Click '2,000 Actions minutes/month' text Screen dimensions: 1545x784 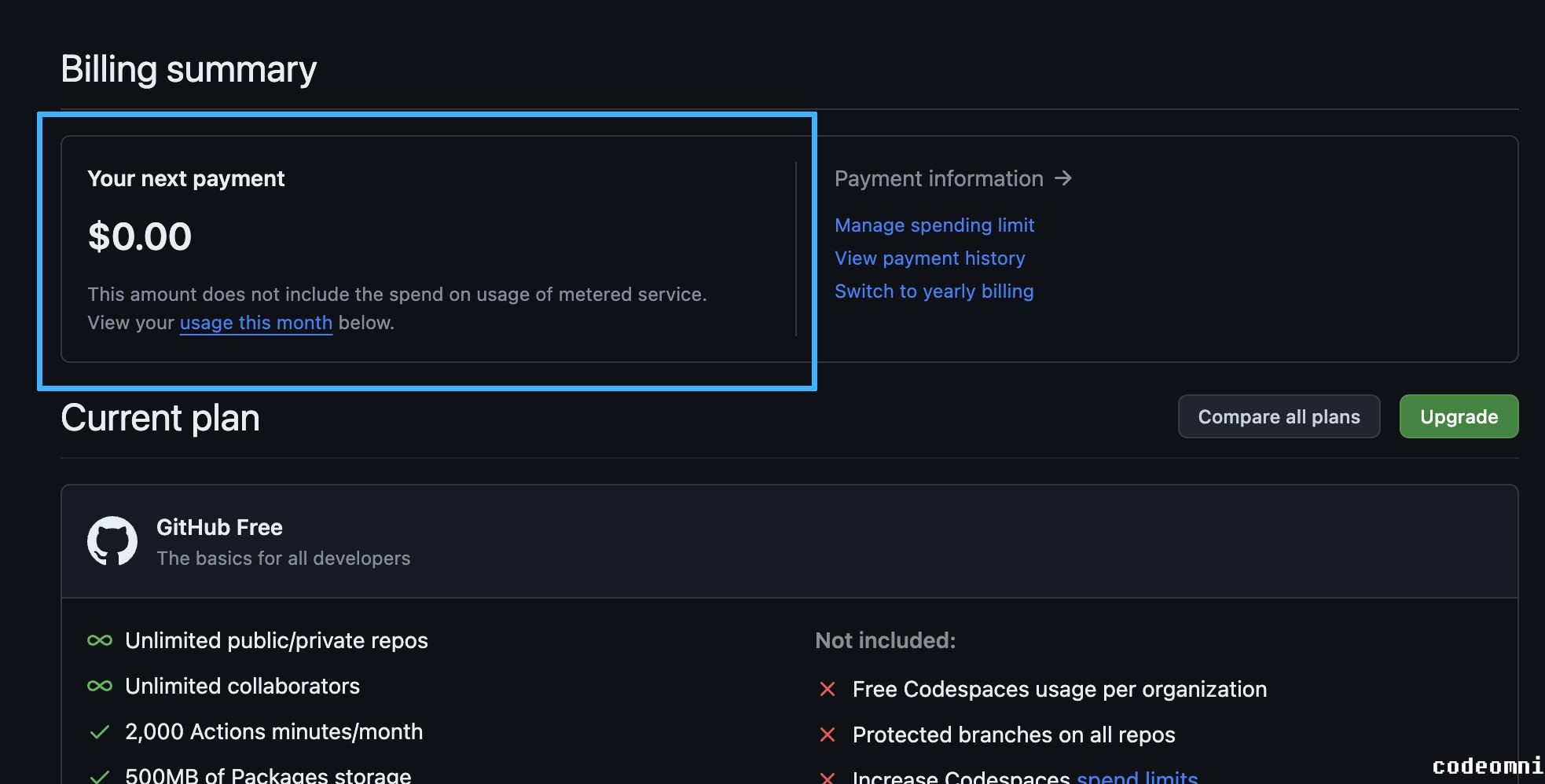pyautogui.click(x=273, y=732)
